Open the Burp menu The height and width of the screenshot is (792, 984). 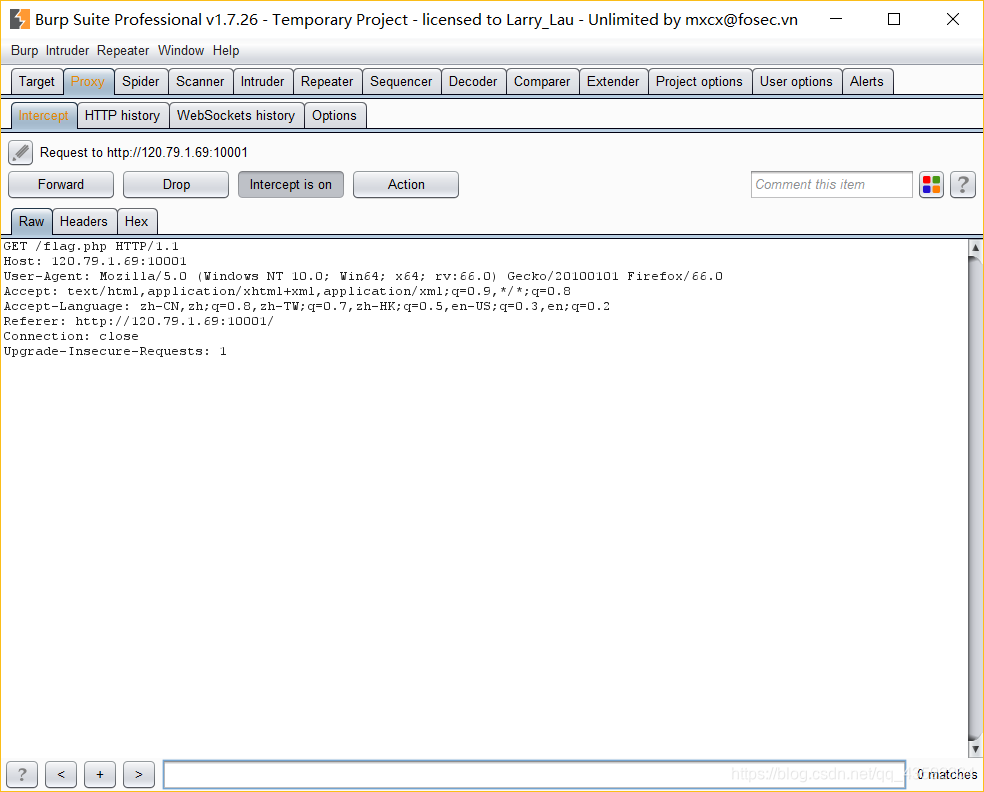click(x=24, y=50)
